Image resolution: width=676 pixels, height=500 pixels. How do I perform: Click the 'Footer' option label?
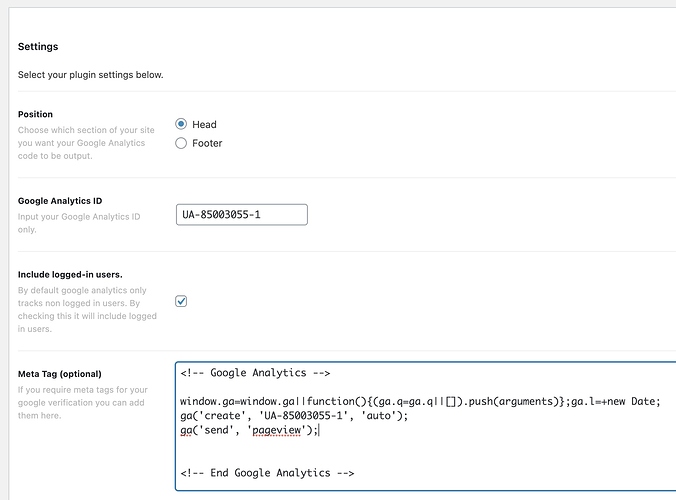pyautogui.click(x=207, y=143)
